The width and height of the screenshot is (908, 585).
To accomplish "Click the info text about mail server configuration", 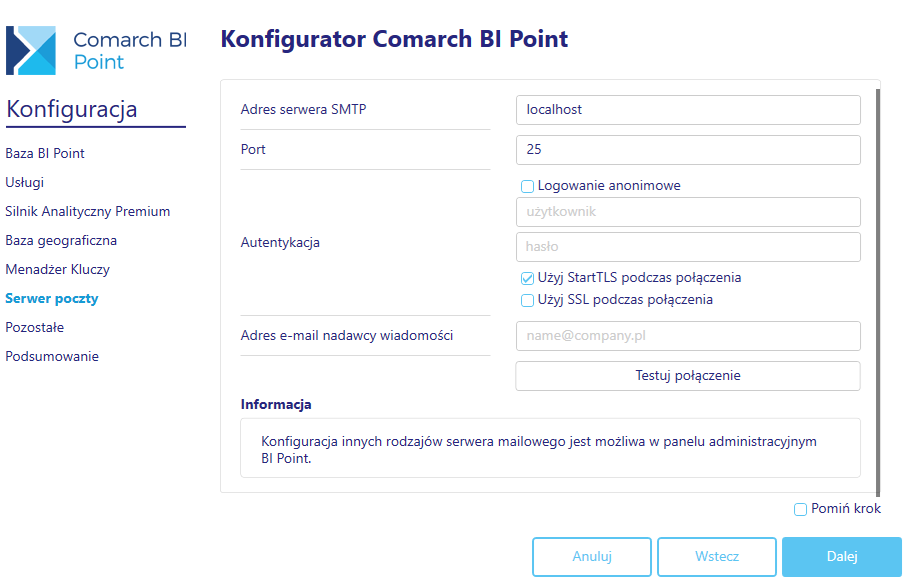I will pyautogui.click(x=539, y=449).
